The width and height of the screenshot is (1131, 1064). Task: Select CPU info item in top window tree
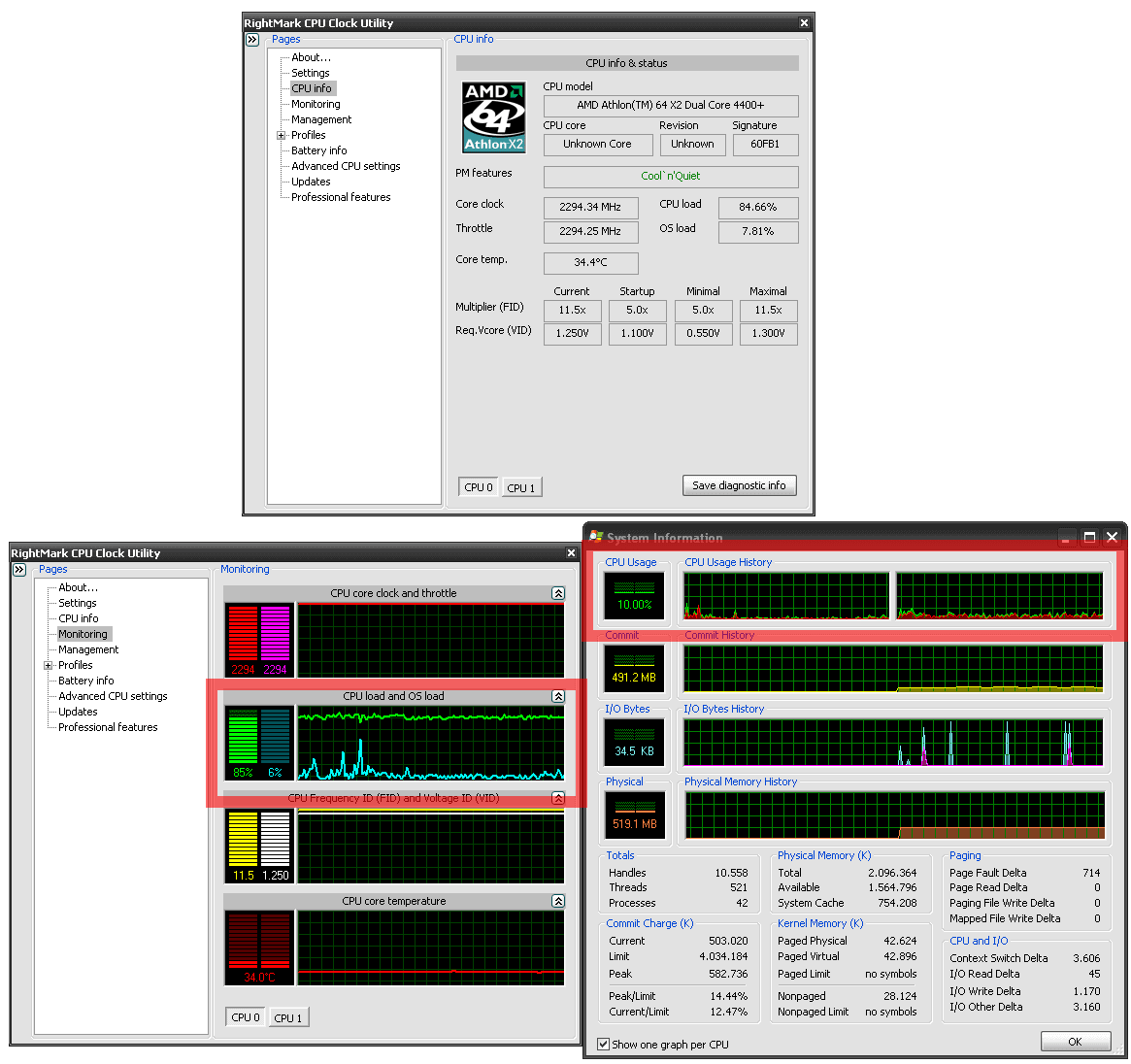click(312, 88)
